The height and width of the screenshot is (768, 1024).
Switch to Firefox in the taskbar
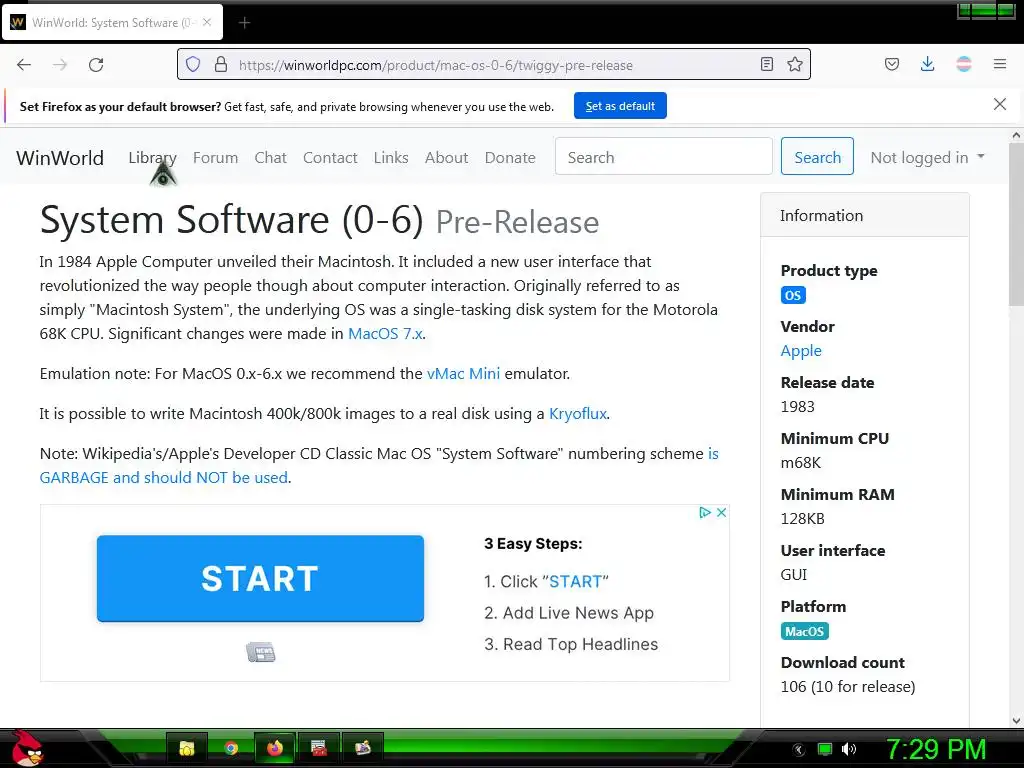[x=275, y=748]
